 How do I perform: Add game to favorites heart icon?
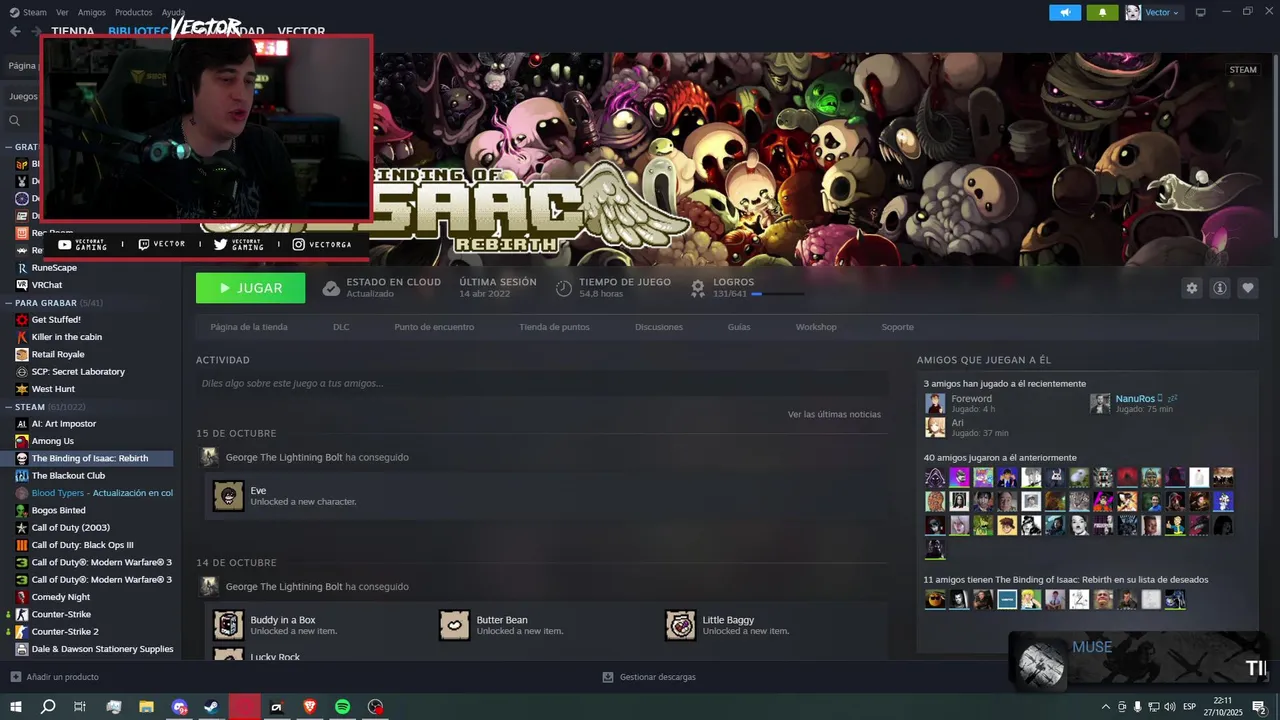point(1248,288)
